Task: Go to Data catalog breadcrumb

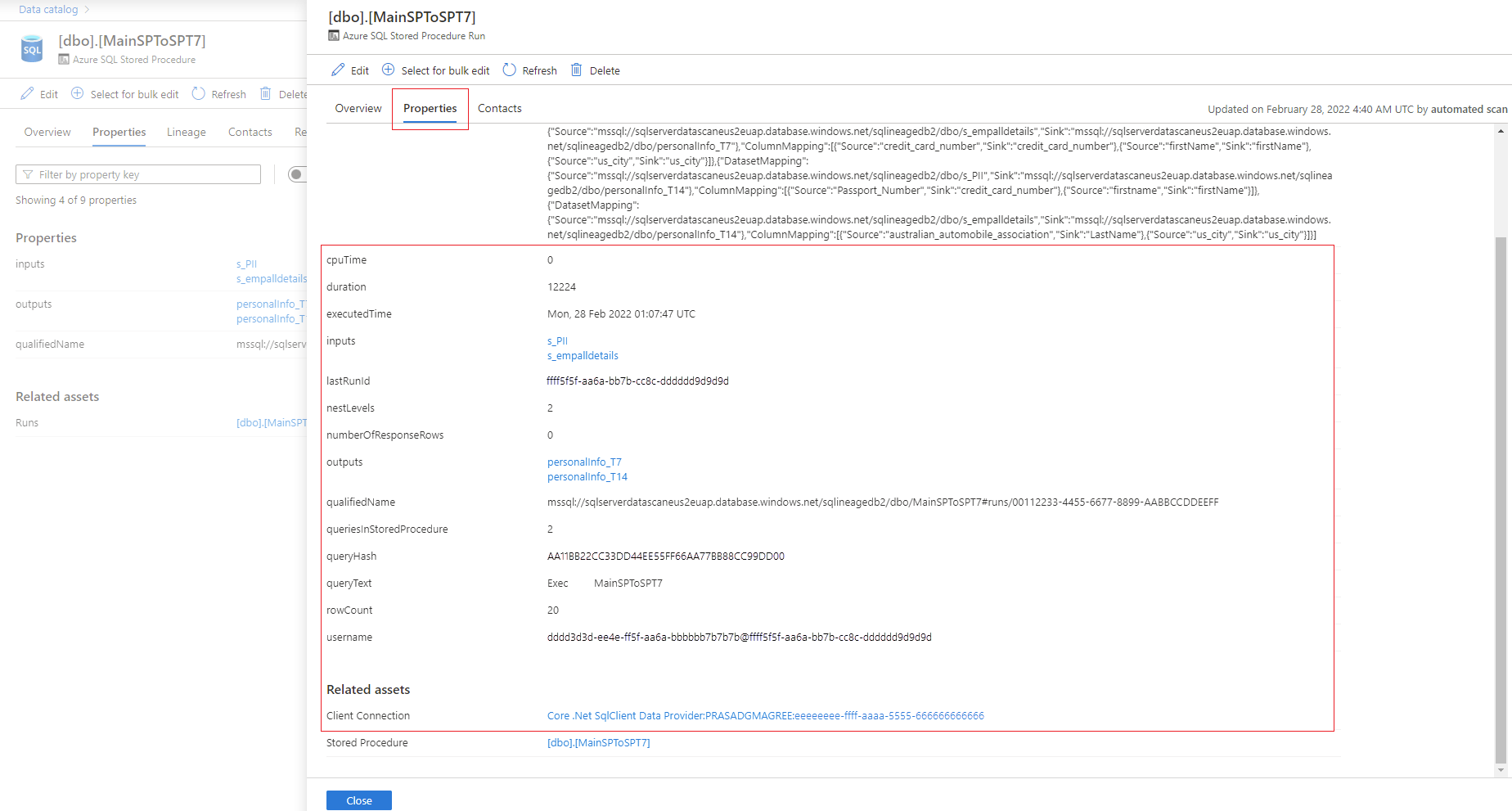Action: click(x=48, y=10)
